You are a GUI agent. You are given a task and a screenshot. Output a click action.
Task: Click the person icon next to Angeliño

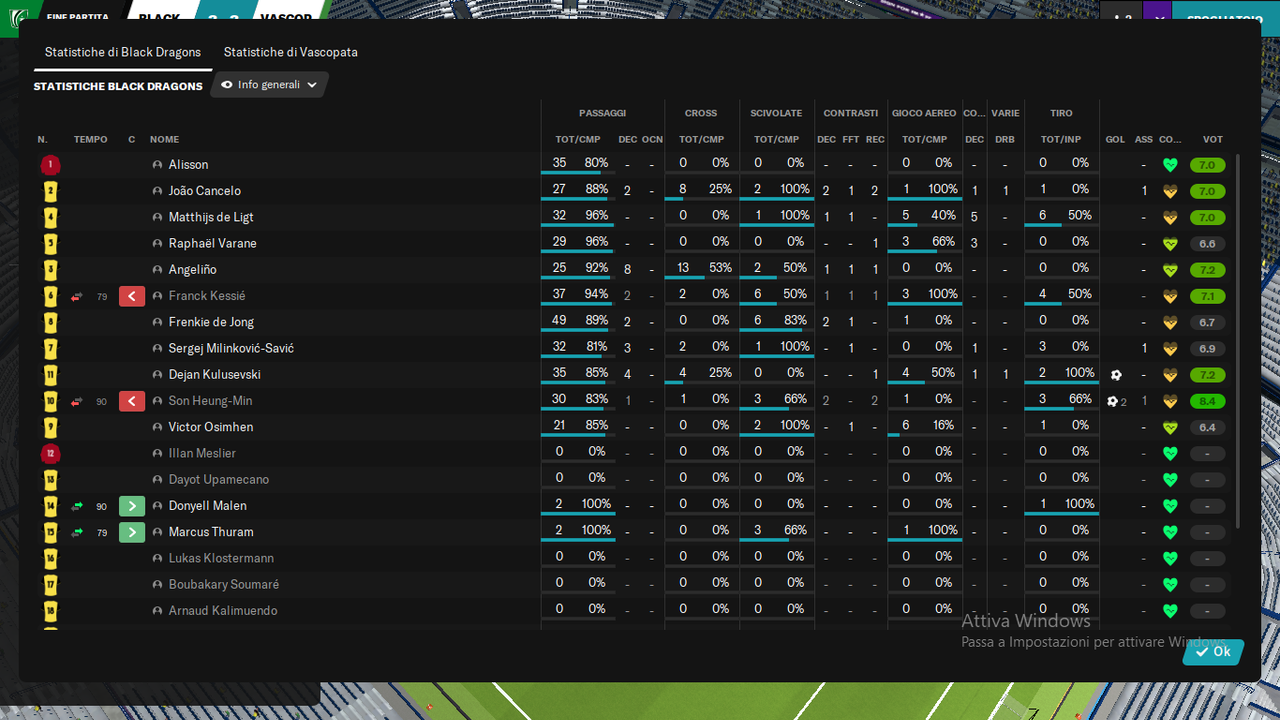[x=157, y=270]
